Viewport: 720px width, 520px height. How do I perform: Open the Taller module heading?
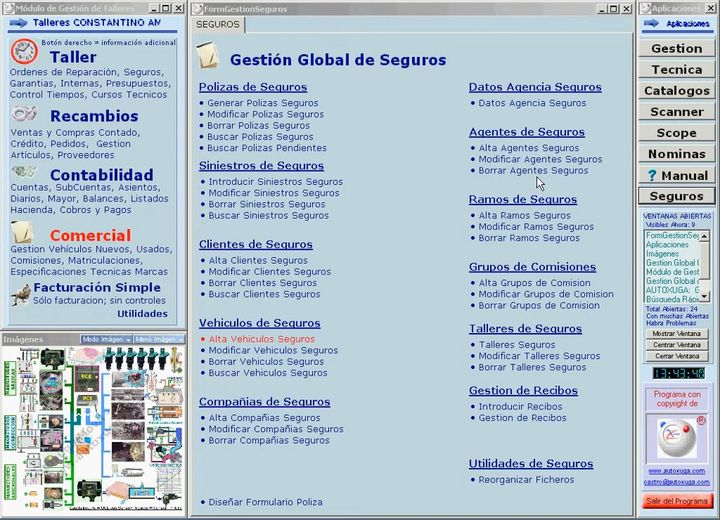point(73,57)
